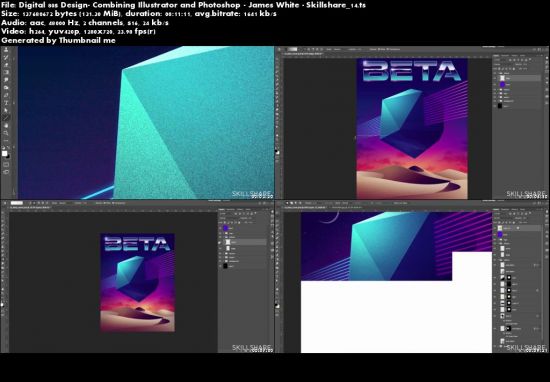The width and height of the screenshot is (550, 382).
Task: Click the BETA poster canvas in bottom-left frame
Action: [138, 282]
